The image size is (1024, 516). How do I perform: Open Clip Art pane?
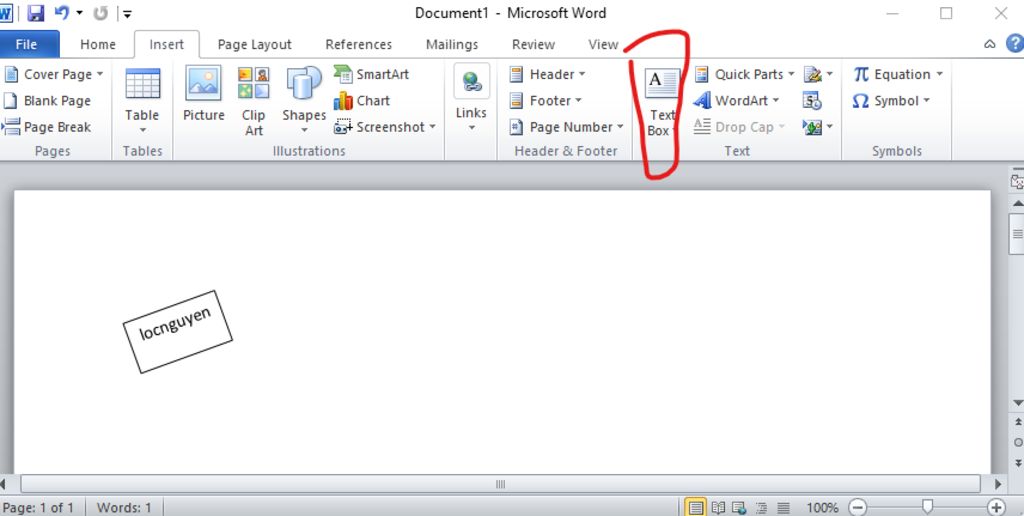[x=253, y=101]
